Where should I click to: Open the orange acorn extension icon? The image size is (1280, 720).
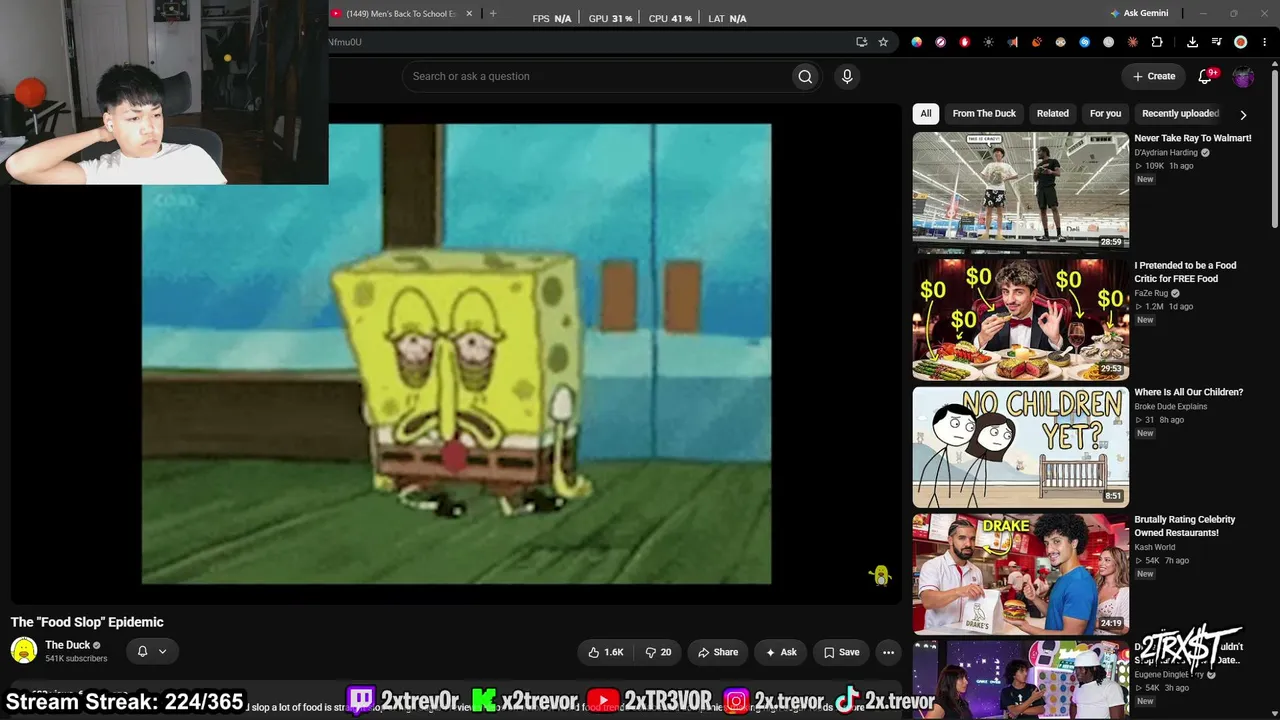tap(1036, 42)
